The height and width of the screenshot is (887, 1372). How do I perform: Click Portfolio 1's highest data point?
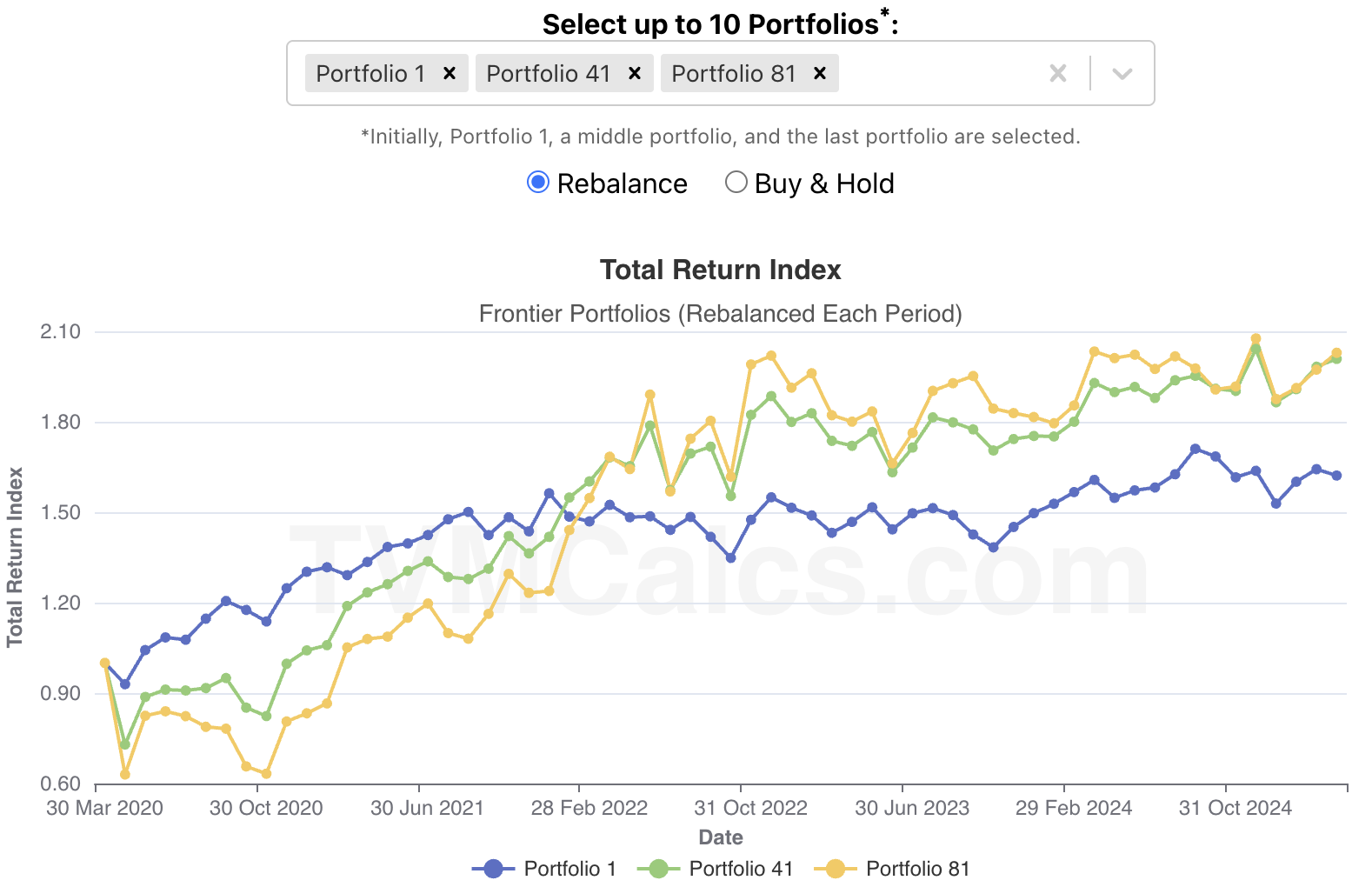point(1196,450)
